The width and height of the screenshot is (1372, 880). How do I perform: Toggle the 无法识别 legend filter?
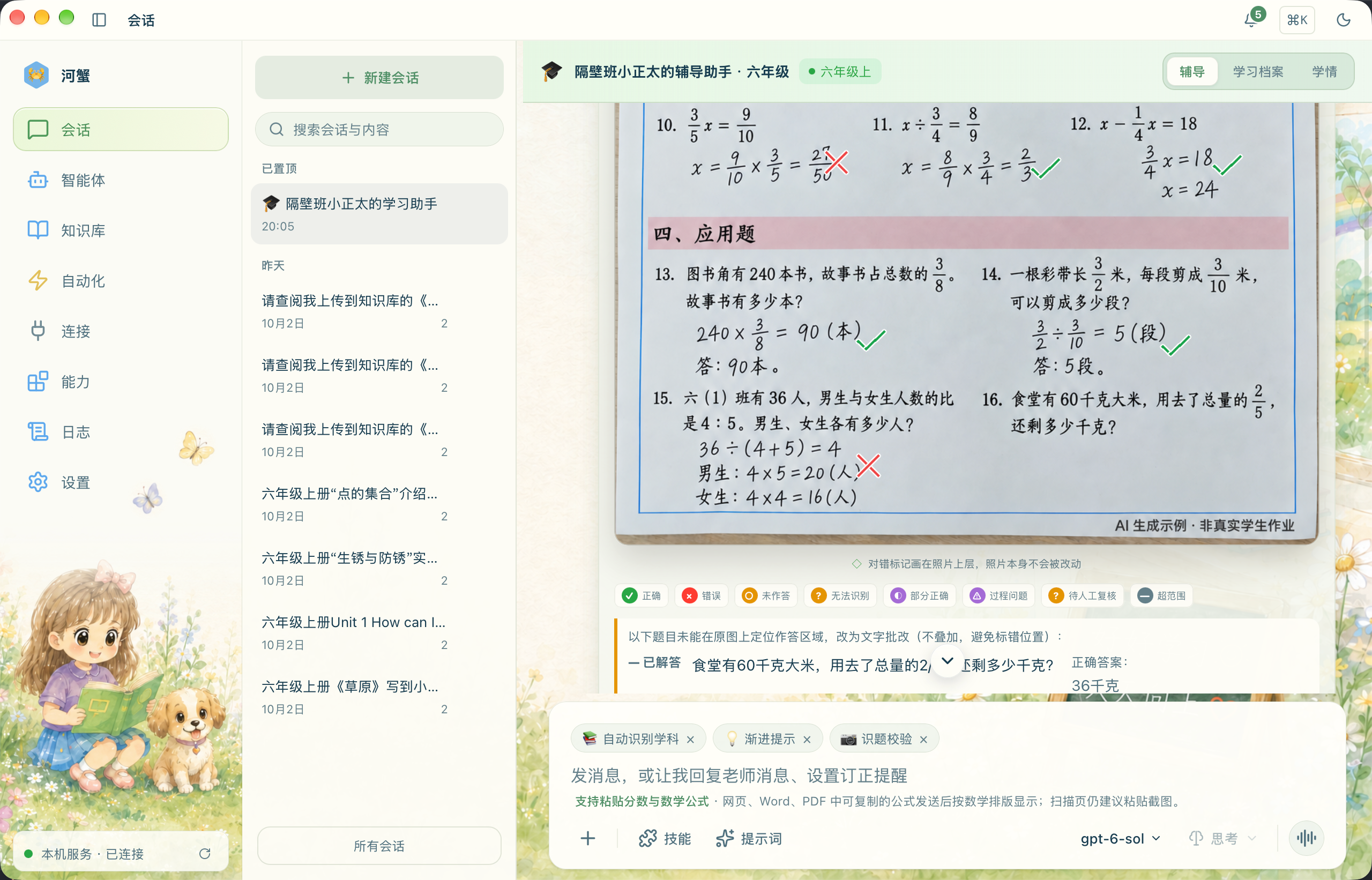(x=840, y=595)
